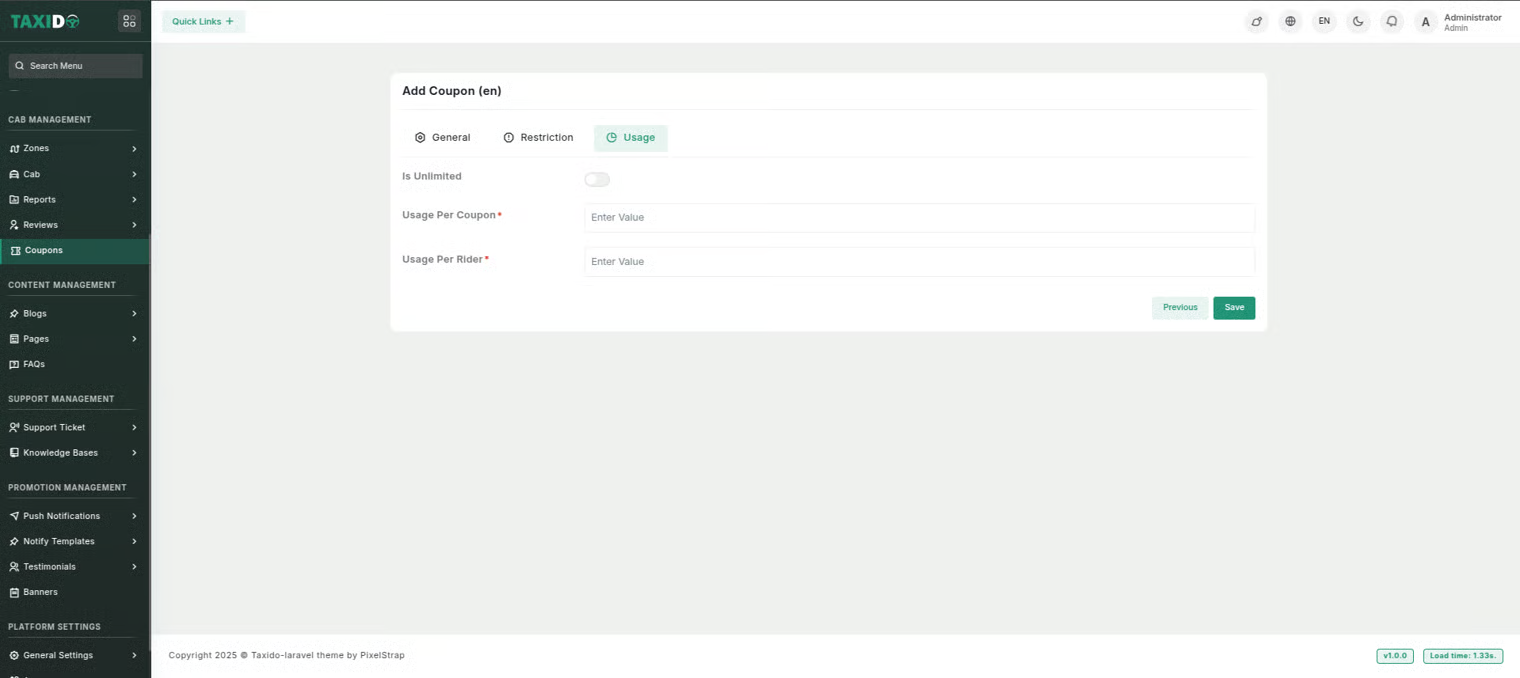Expand the Zones menu chevron
Viewport: 1520px width, 678px height.
[x=134, y=149]
